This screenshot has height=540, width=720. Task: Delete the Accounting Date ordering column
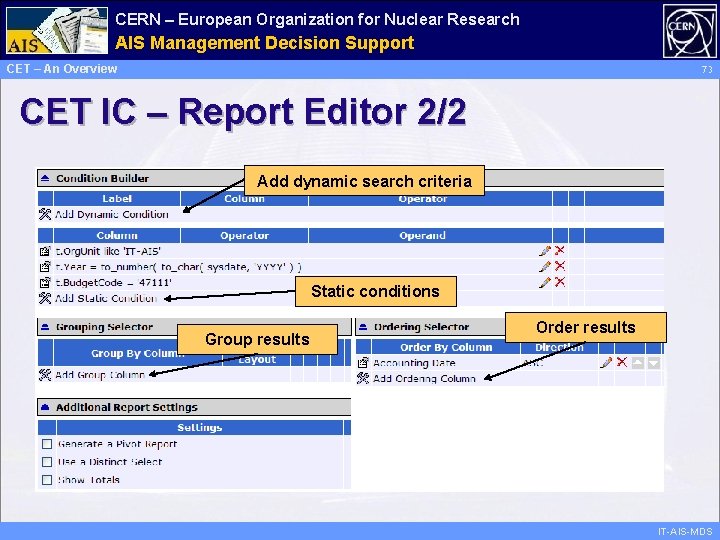(x=622, y=362)
